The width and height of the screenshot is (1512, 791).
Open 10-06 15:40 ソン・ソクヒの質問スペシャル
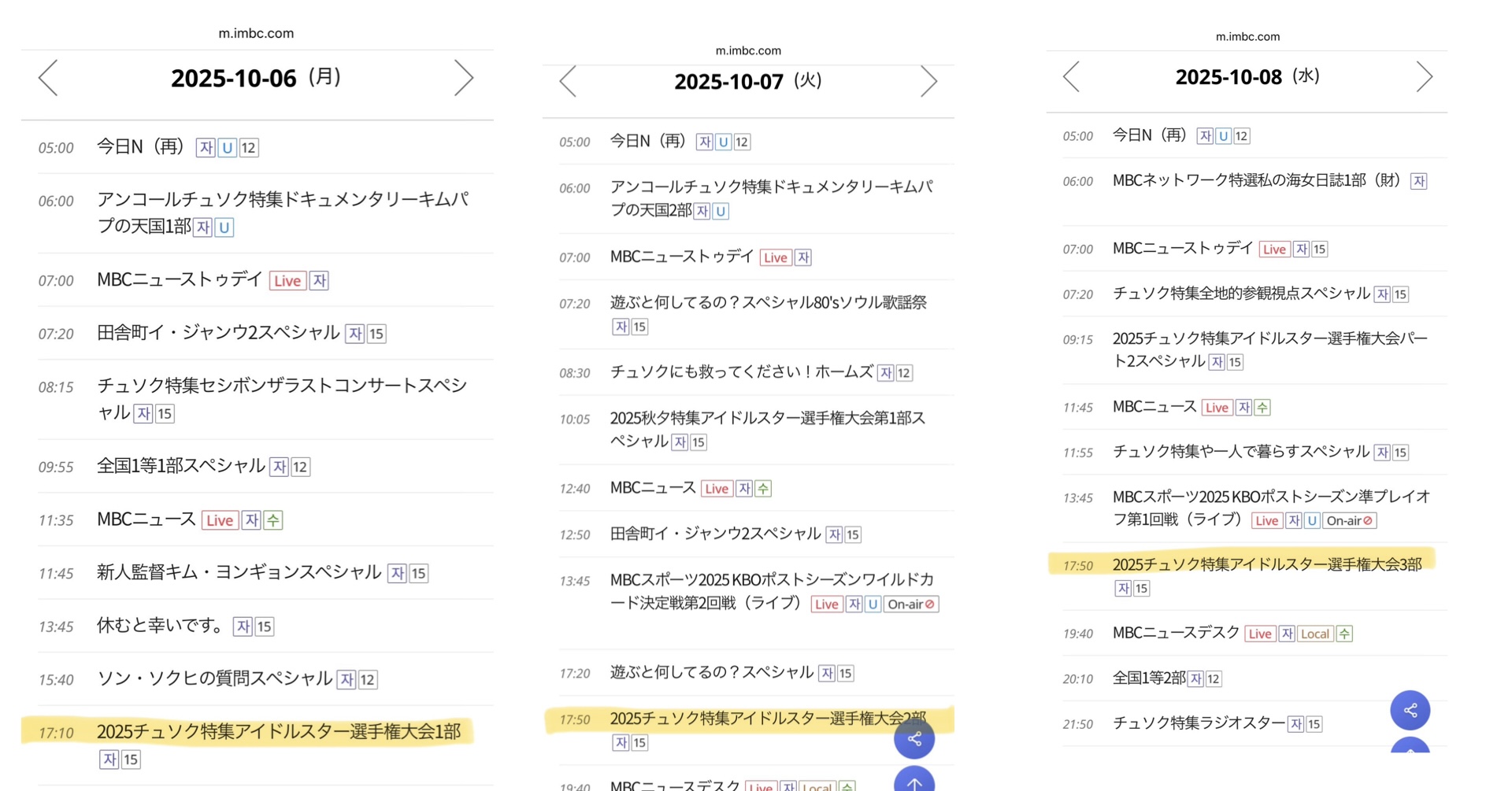pyautogui.click(x=214, y=678)
